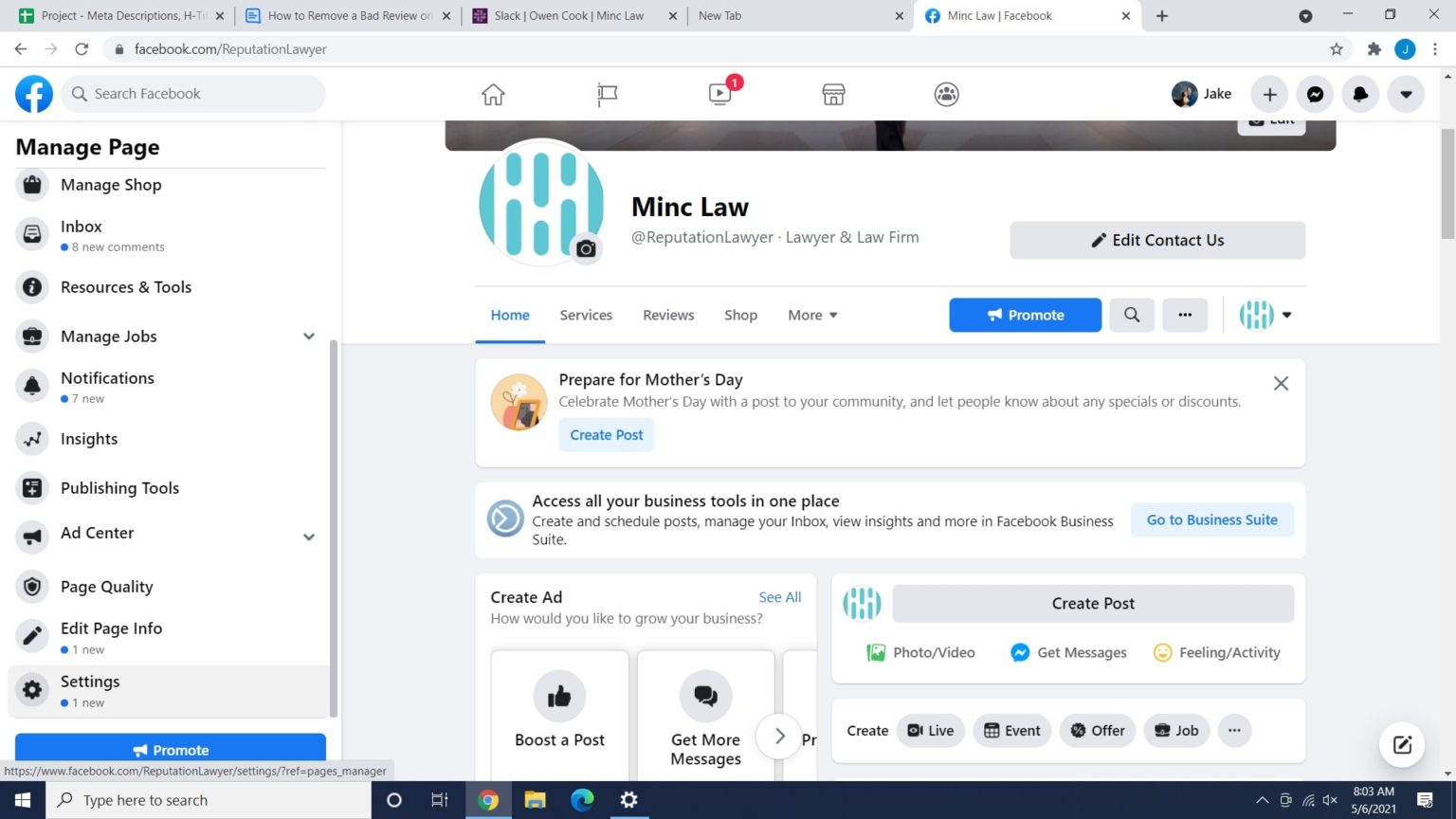Start a Live video

tap(931, 730)
